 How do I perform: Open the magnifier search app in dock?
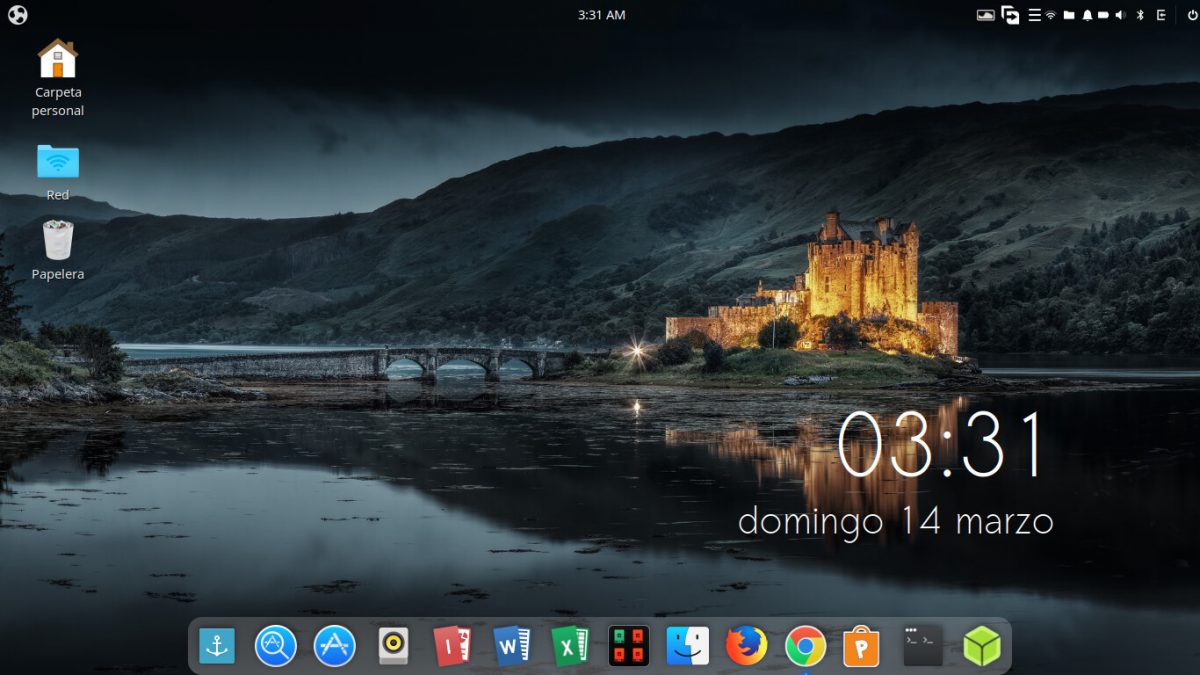pyautogui.click(x=275, y=647)
